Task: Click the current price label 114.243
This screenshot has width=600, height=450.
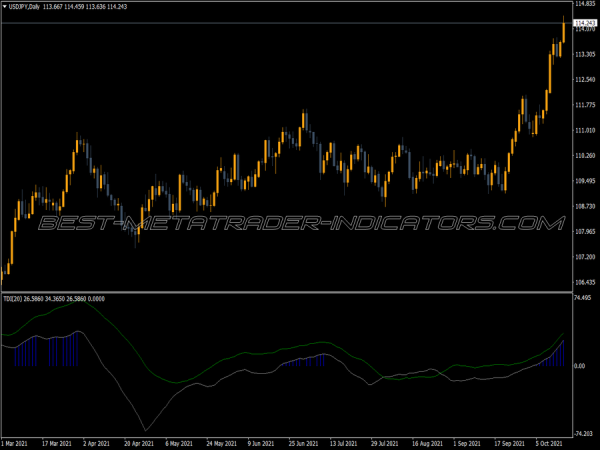Action: pos(585,23)
